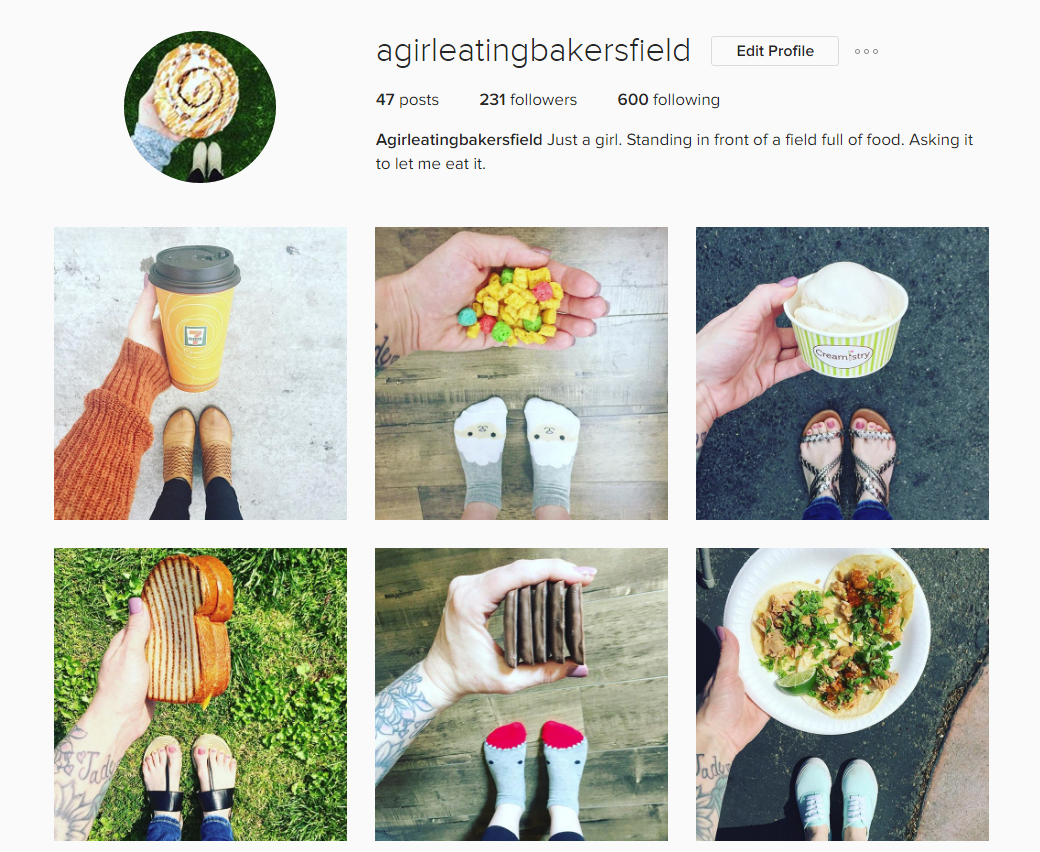Open the cinnamon roll profile picture
Image resolution: width=1040 pixels, height=852 pixels.
200,107
